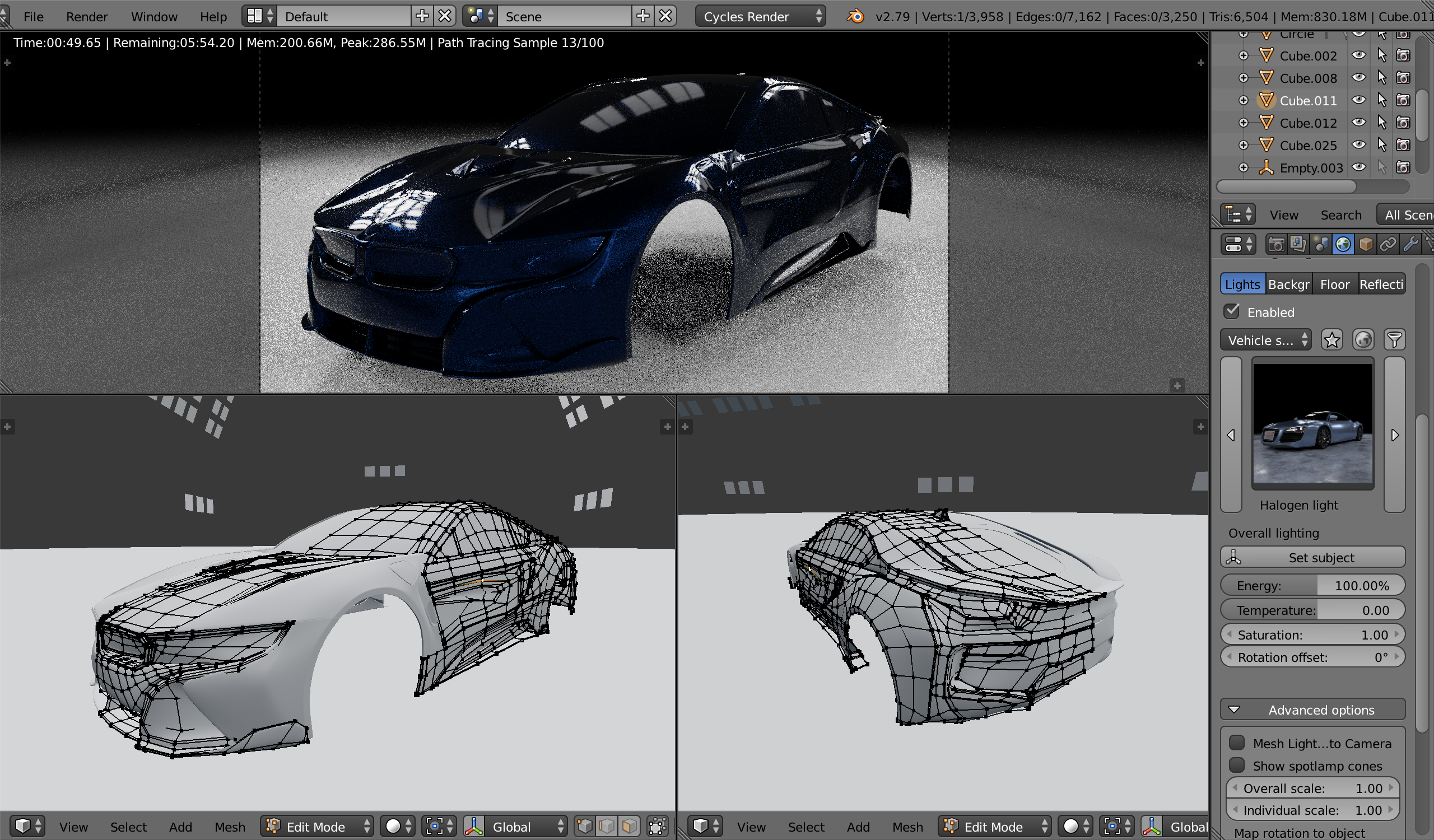Click the transform manipulator axis icon

[x=473, y=826]
